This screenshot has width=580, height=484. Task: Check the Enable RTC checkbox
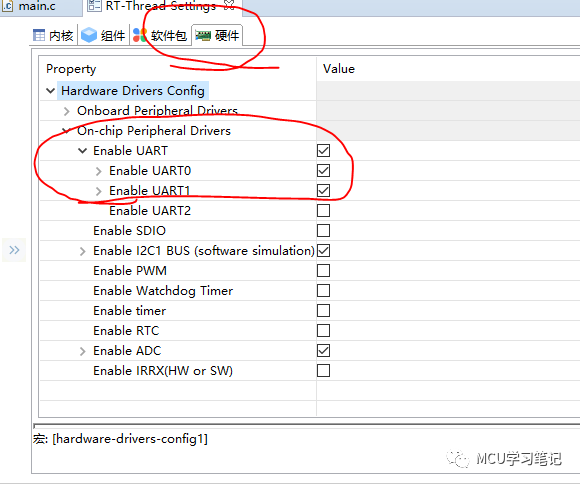tap(323, 330)
